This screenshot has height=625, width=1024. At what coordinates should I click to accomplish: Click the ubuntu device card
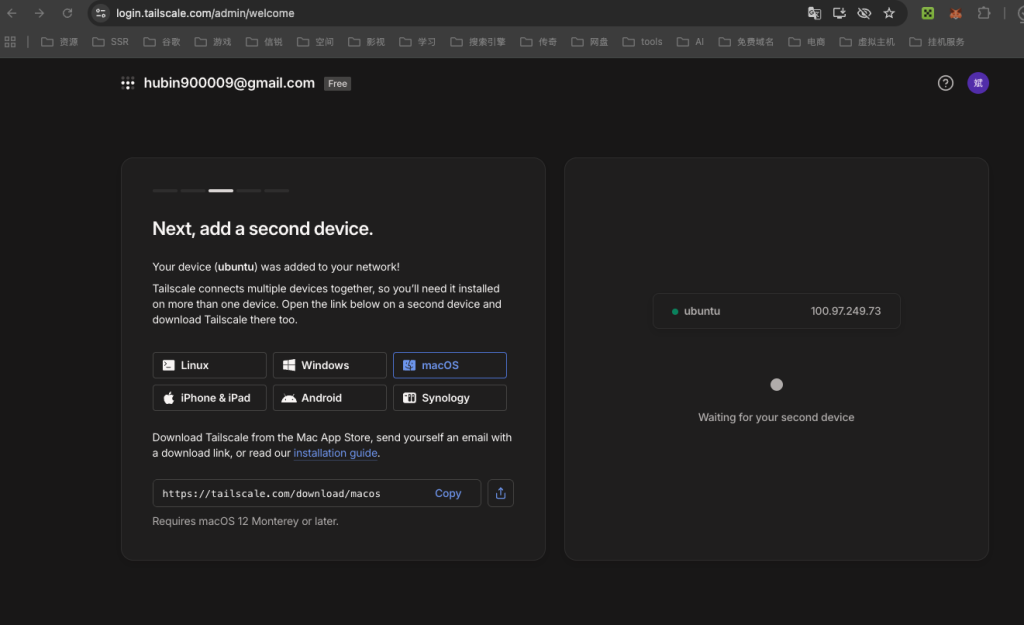776,310
